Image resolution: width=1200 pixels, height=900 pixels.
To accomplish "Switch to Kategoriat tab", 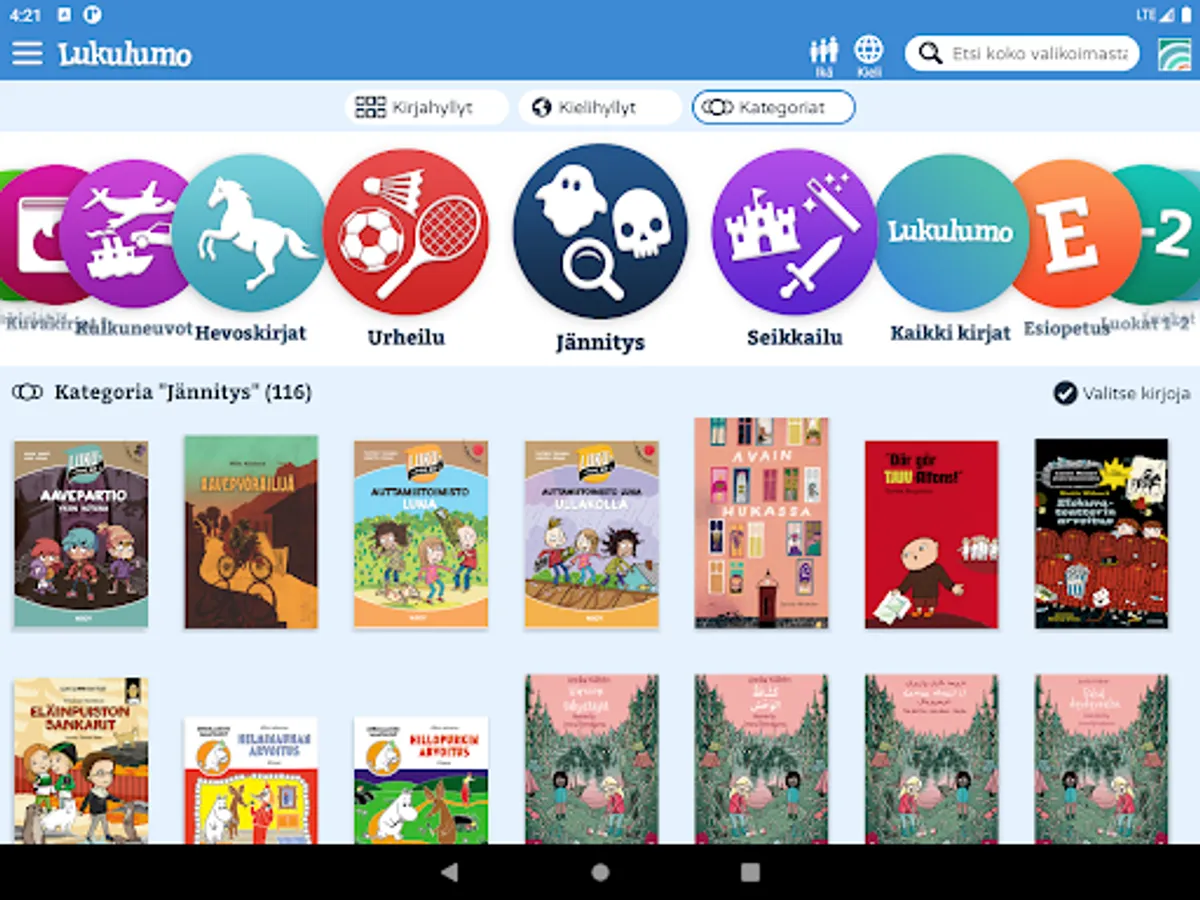I will click(773, 107).
